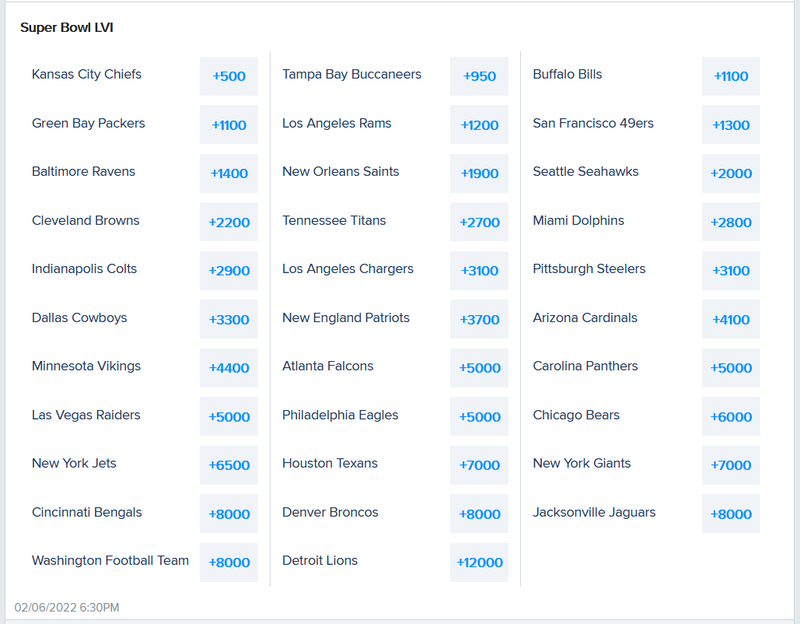This screenshot has width=800, height=624.
Task: Click the Tennessee Titans team name
Action: [x=334, y=220]
